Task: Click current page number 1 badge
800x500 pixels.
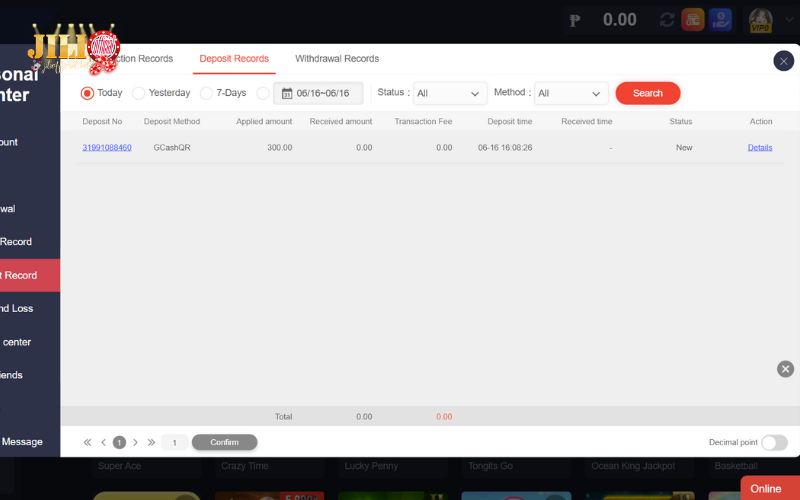Action: (x=119, y=442)
